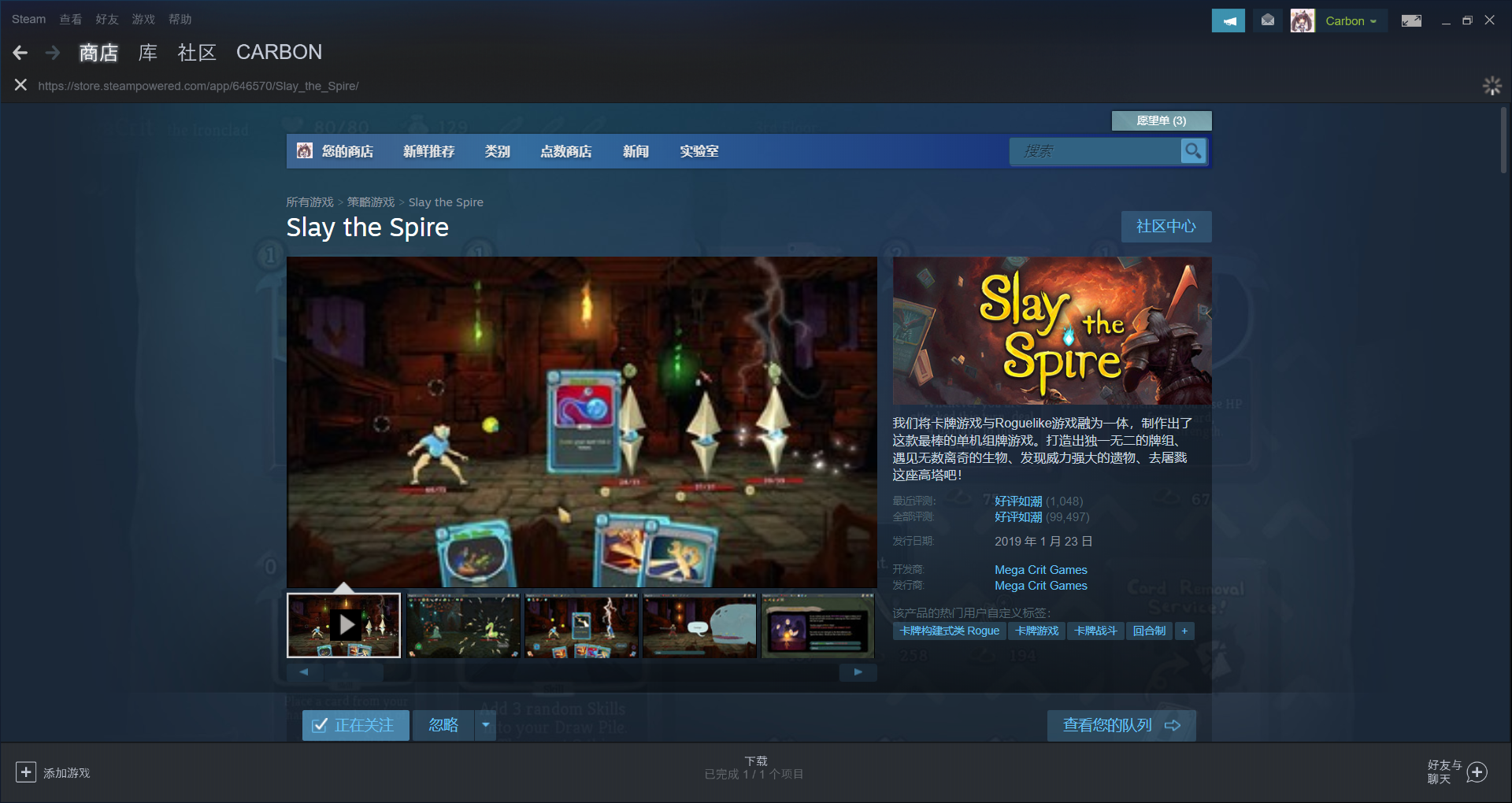Open the Steam menu
1512x803 pixels.
(28, 20)
